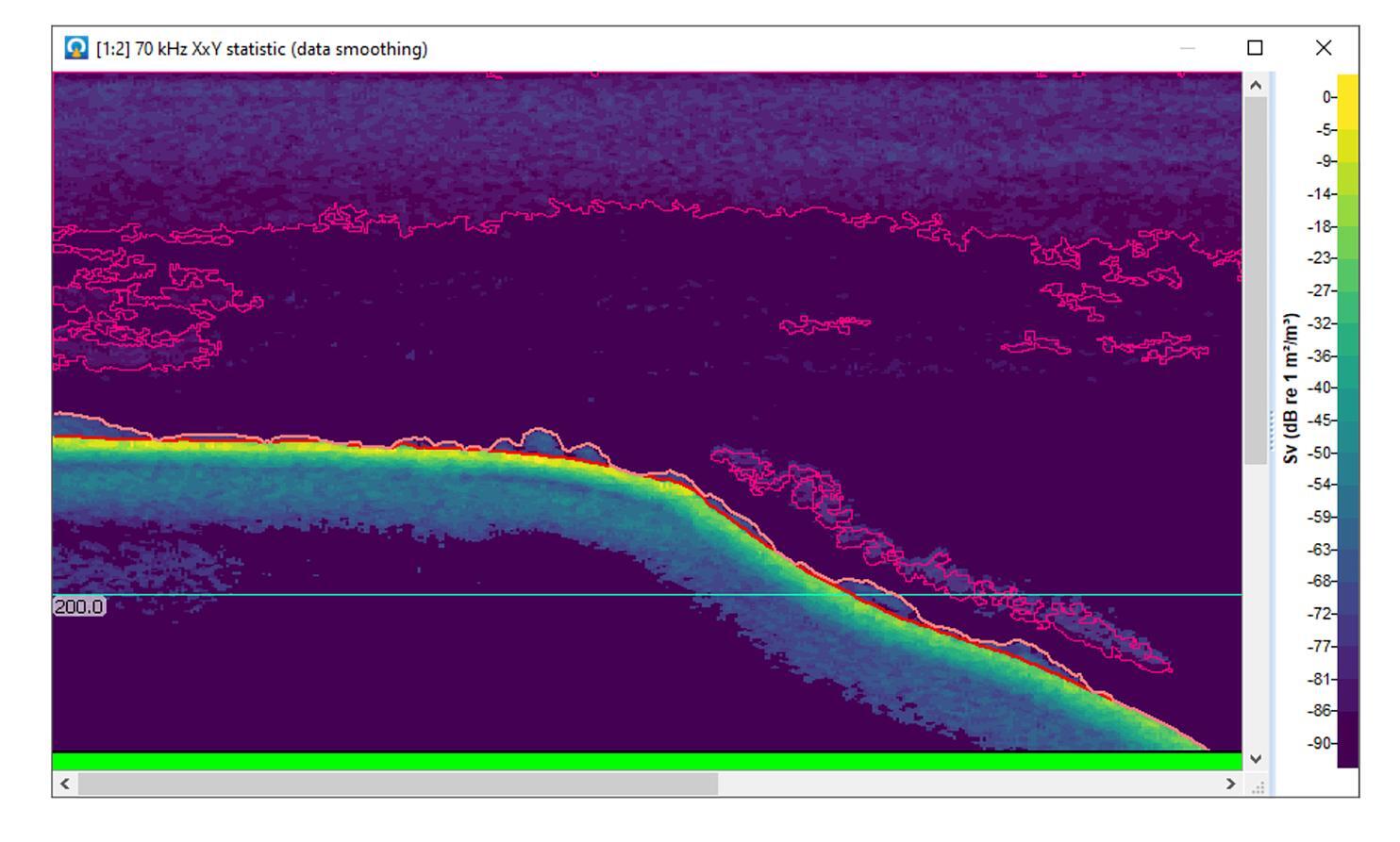Click the yellow top of the color scale
The height and width of the screenshot is (842, 1400).
tap(1348, 90)
